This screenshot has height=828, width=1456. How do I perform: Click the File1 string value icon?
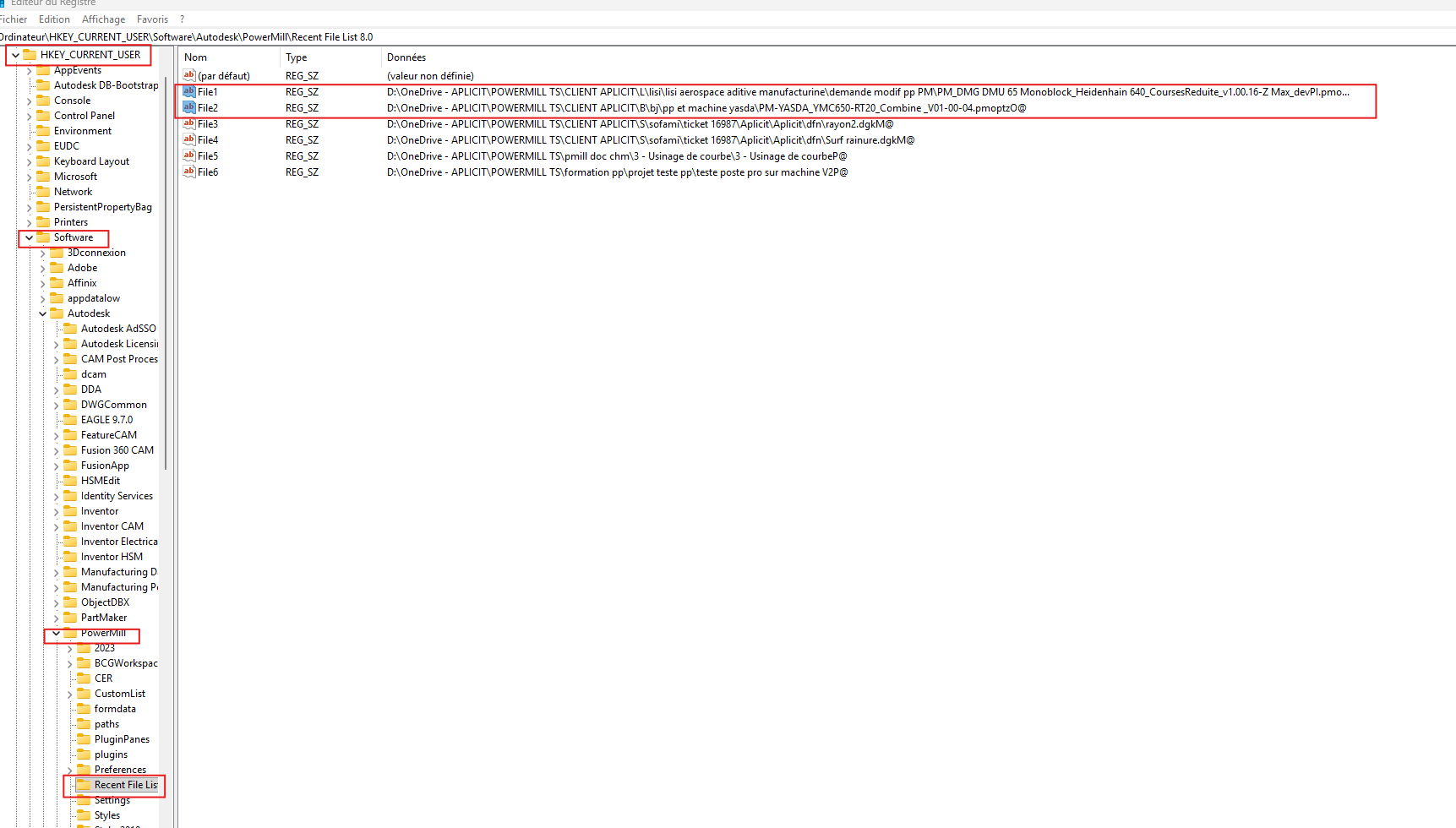189,92
